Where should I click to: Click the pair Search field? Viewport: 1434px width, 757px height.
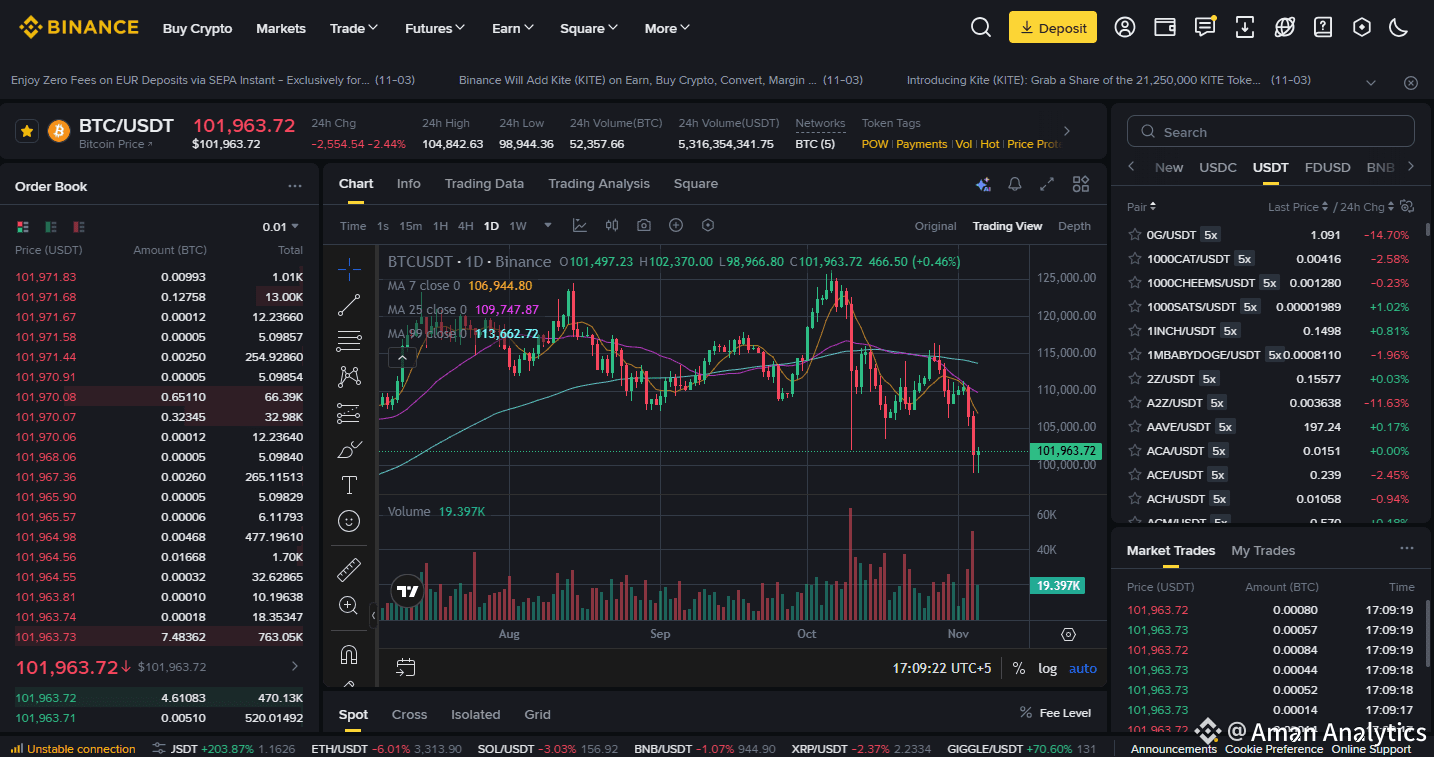(x=1271, y=132)
